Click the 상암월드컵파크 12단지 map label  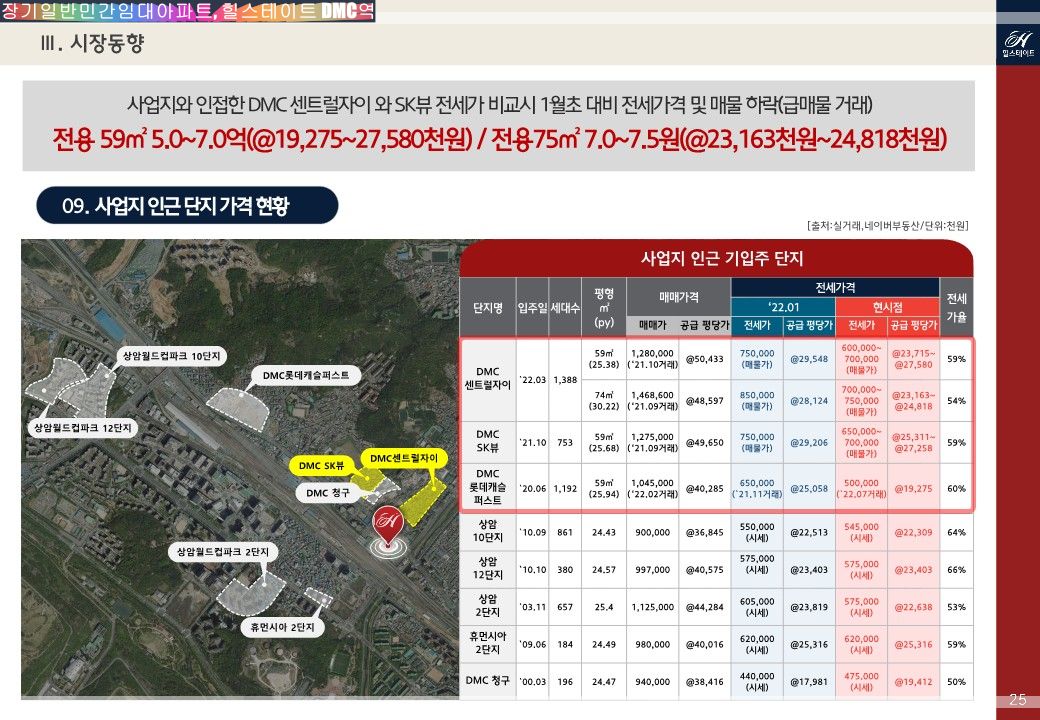[83, 428]
